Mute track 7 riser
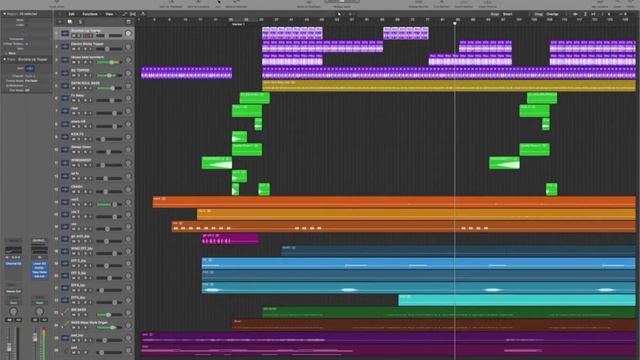640x360 pixels. click(74, 113)
